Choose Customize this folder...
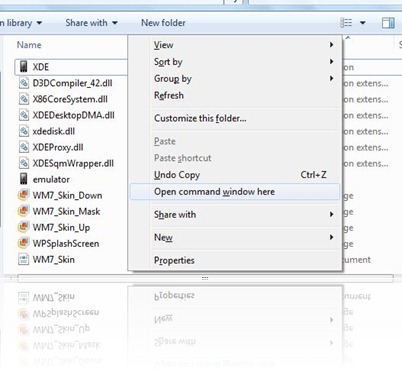 coord(235,118)
